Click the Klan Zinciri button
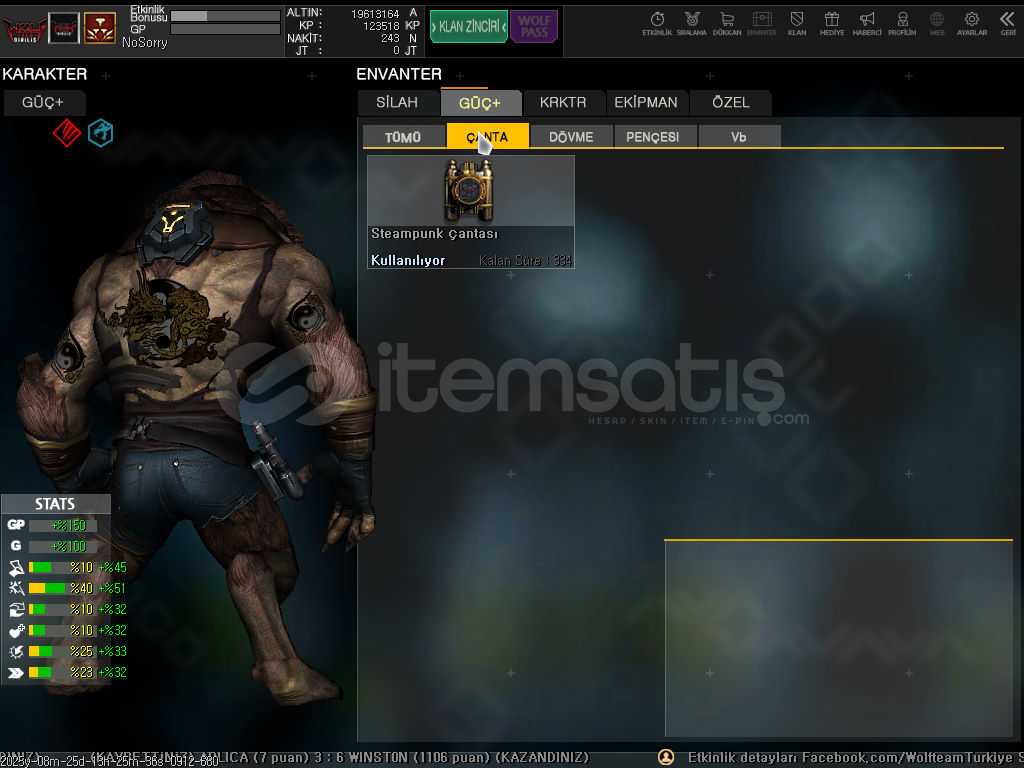Image resolution: width=1024 pixels, height=768 pixels. (x=468, y=26)
